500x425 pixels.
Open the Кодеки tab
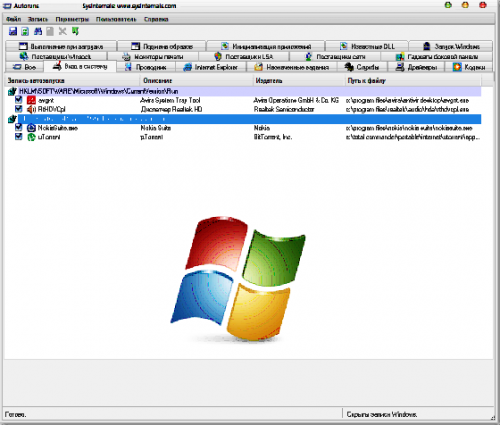469,67
